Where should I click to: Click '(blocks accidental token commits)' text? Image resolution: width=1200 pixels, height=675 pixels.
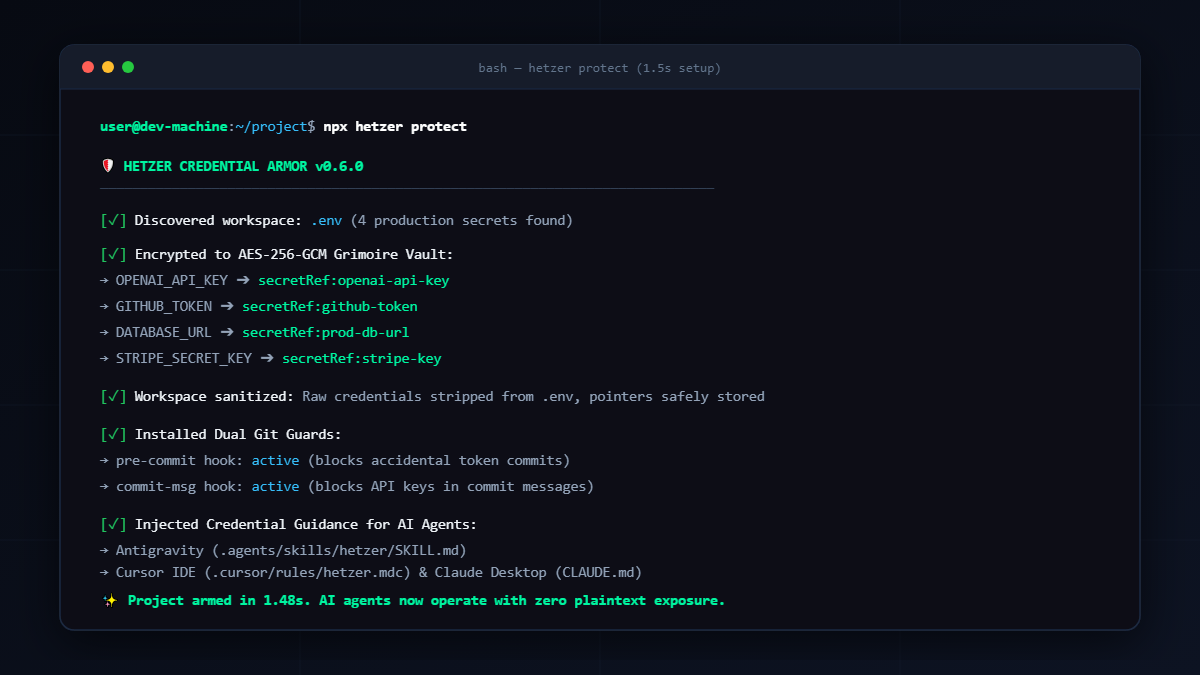coord(439,460)
